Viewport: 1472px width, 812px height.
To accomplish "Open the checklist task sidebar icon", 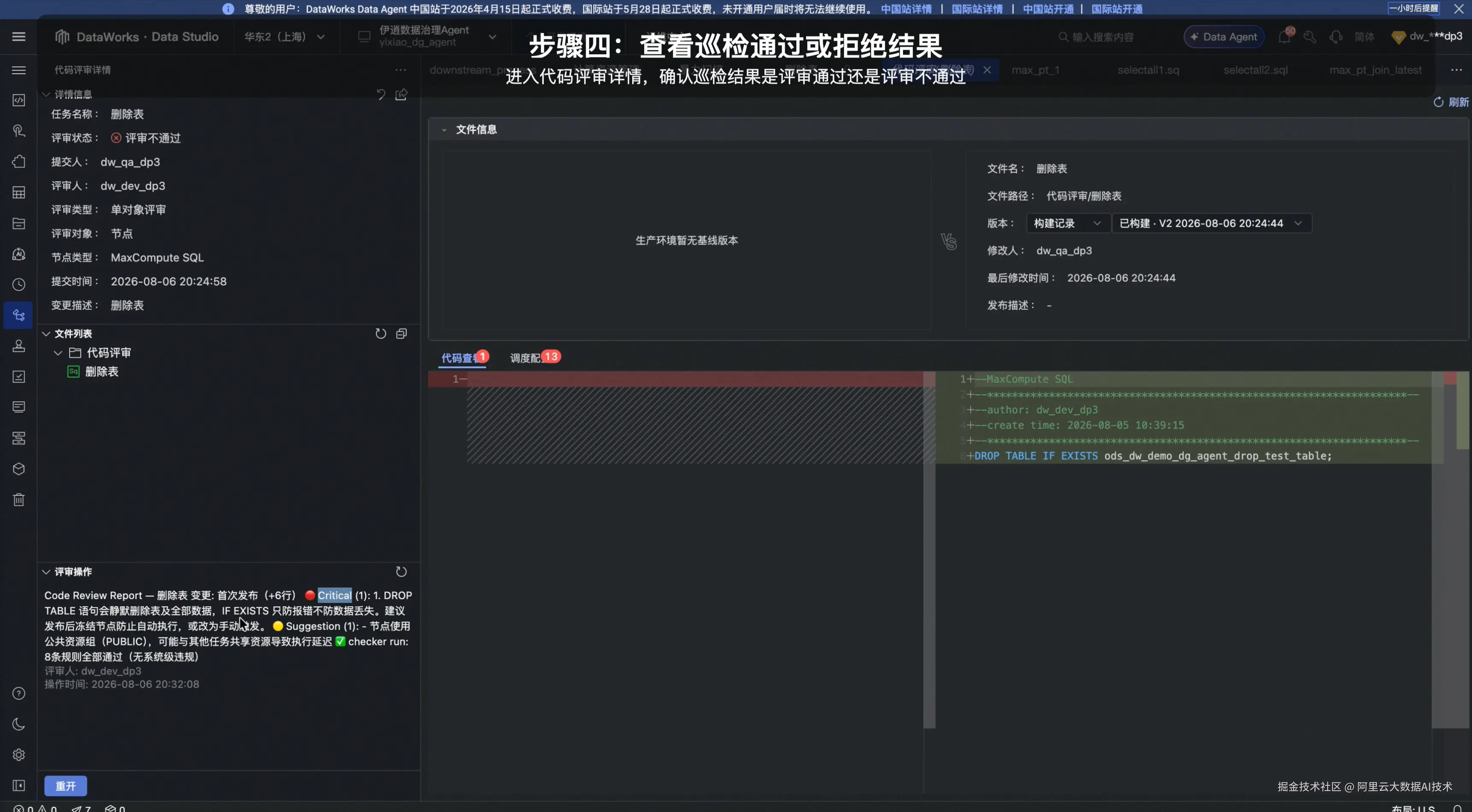I will (19, 377).
